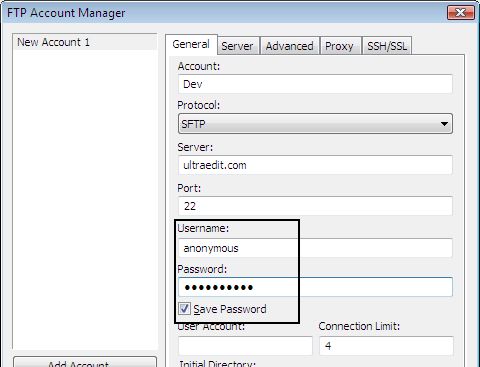Select New Account 1 in the list
The image size is (480, 367).
coord(85,42)
